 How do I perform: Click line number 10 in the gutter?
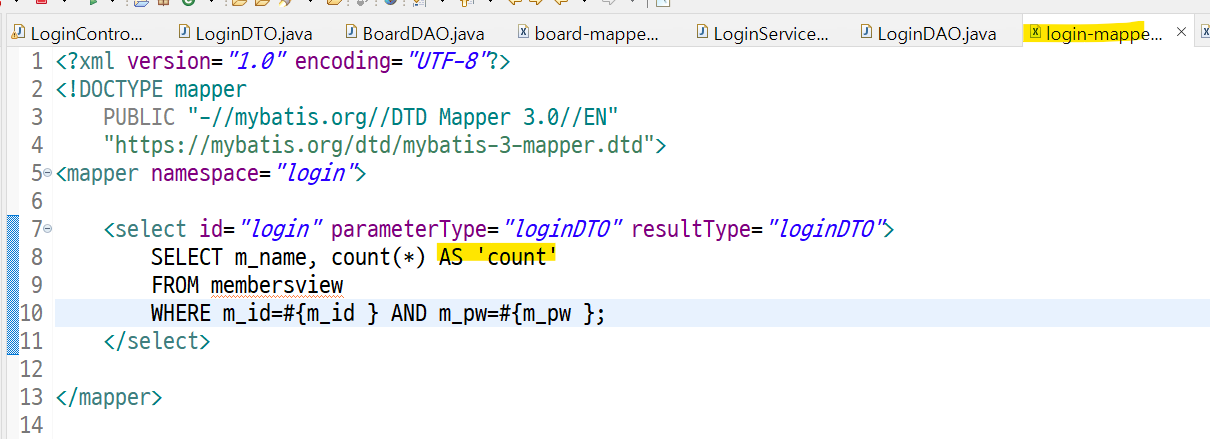31,313
